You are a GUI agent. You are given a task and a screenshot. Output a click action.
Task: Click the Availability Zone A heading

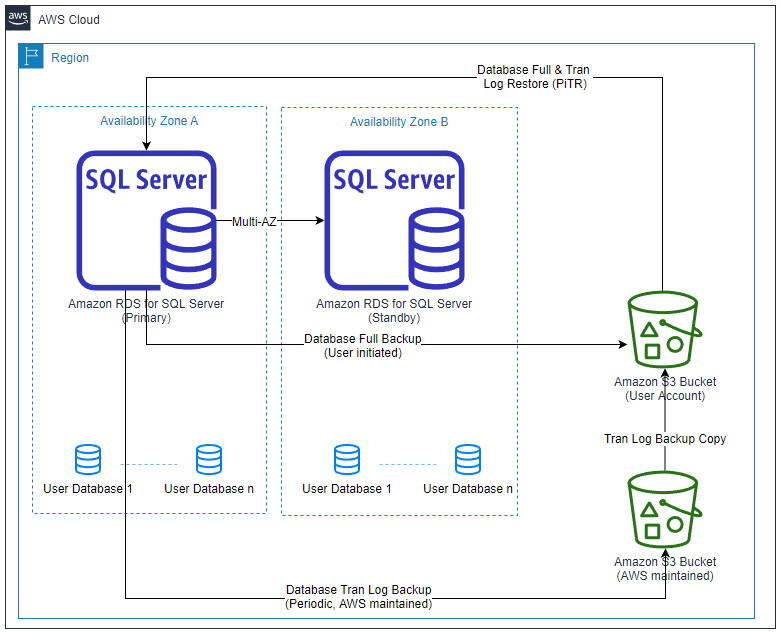149,121
